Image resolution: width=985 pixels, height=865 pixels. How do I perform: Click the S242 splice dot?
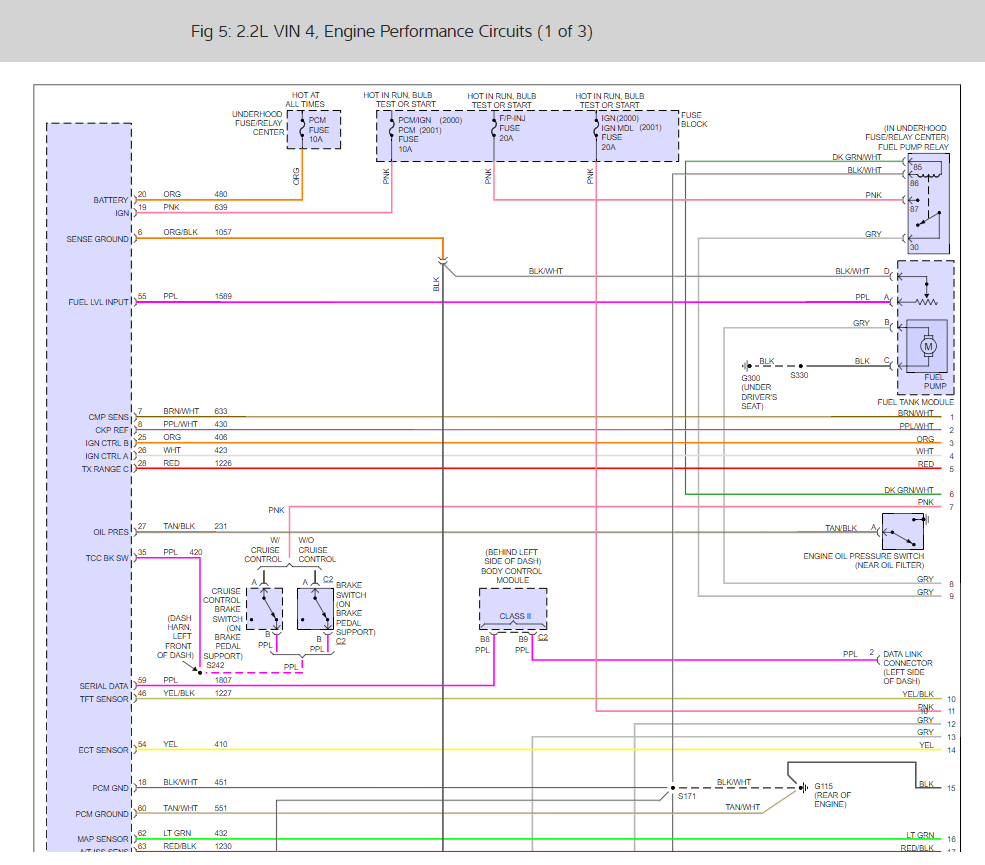(199, 672)
